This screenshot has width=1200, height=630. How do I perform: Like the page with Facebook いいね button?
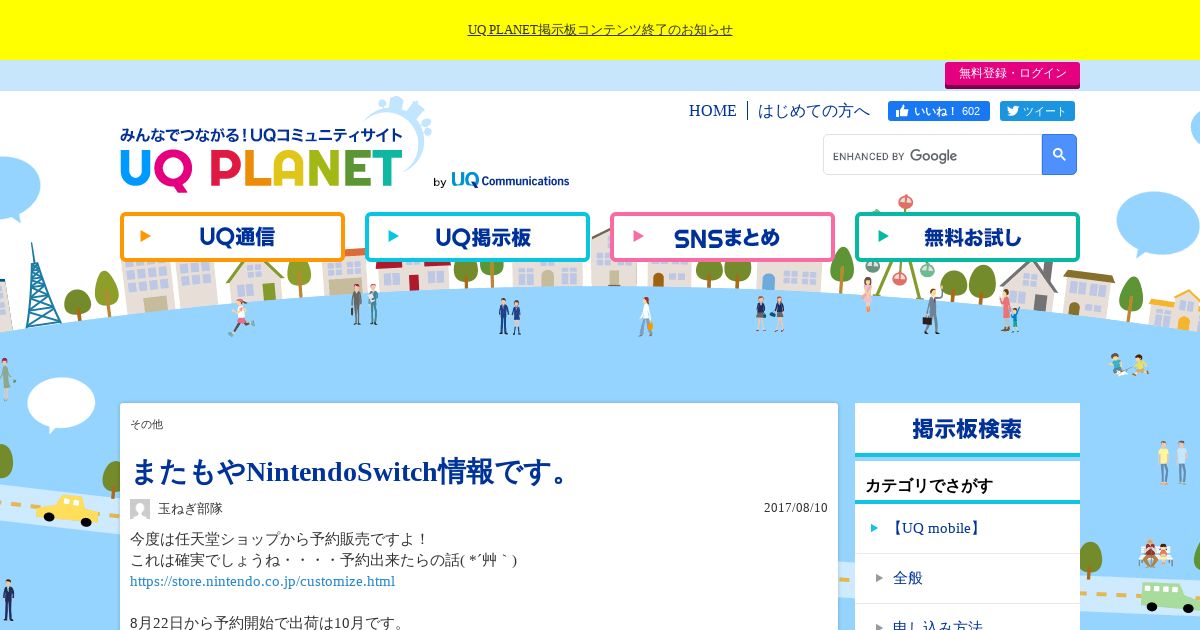point(939,111)
